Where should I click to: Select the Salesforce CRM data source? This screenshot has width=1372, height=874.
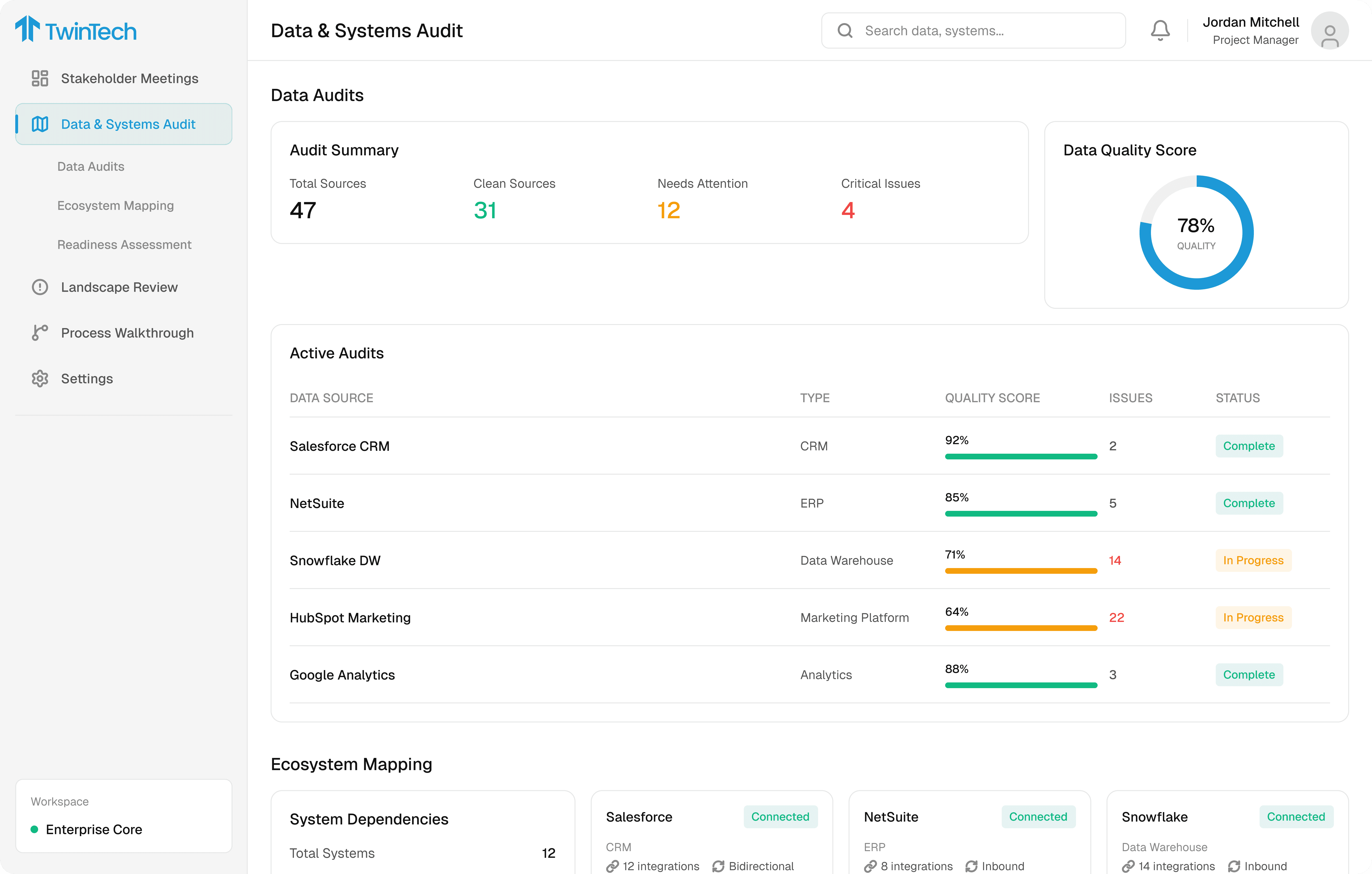[x=340, y=446]
